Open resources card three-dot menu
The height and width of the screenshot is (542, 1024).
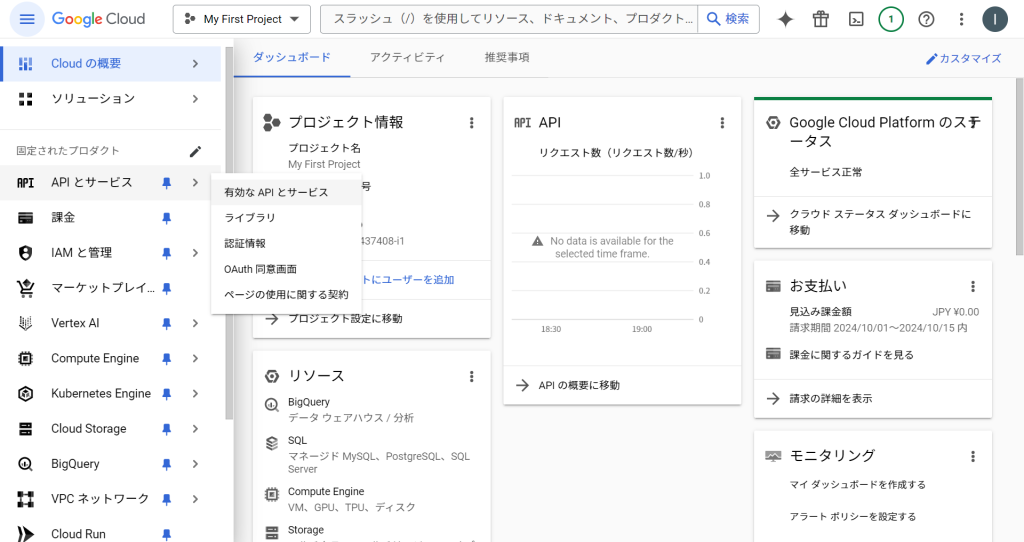(472, 376)
